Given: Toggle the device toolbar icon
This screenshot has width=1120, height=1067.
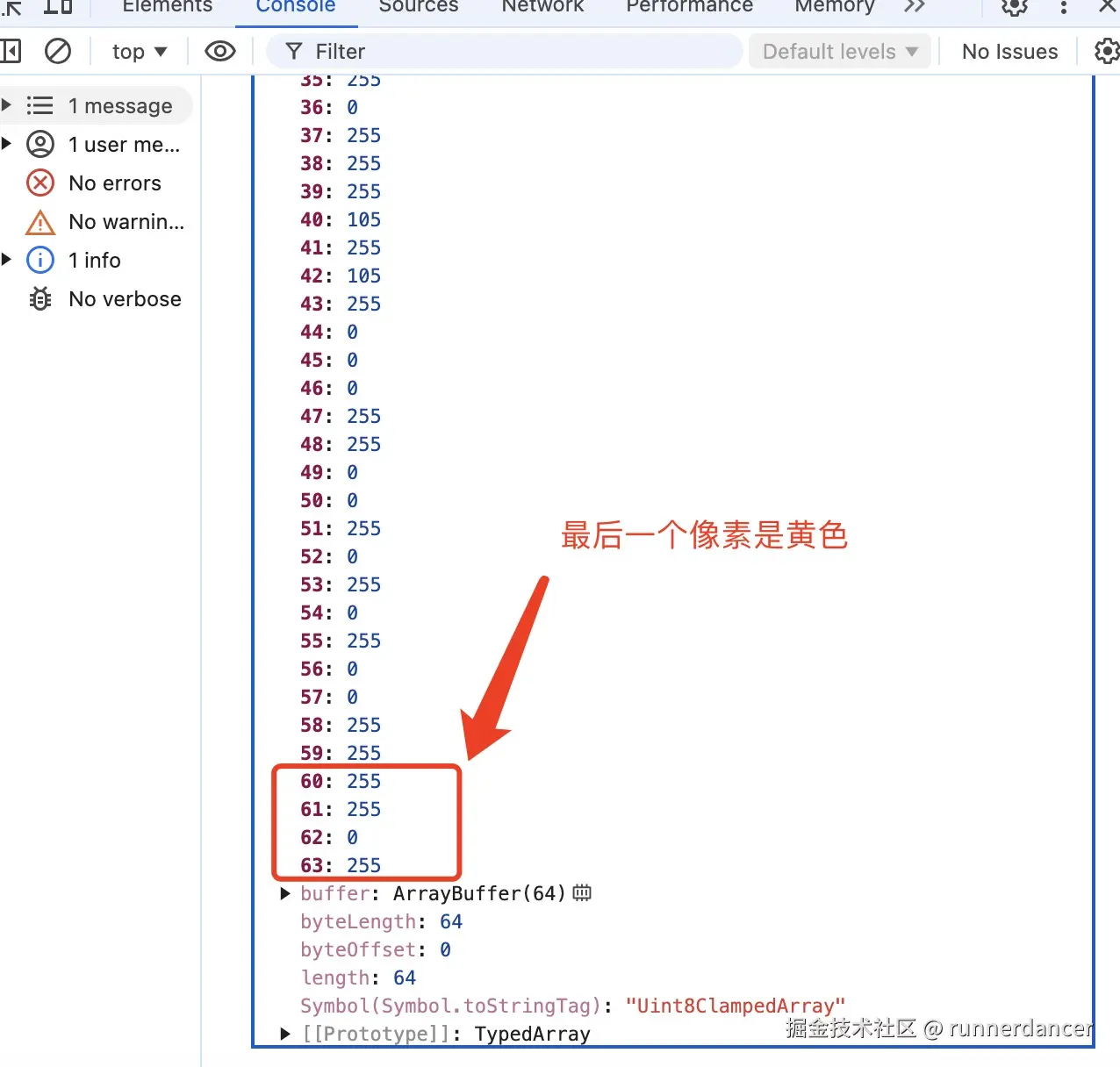Looking at the screenshot, I should point(58,6).
